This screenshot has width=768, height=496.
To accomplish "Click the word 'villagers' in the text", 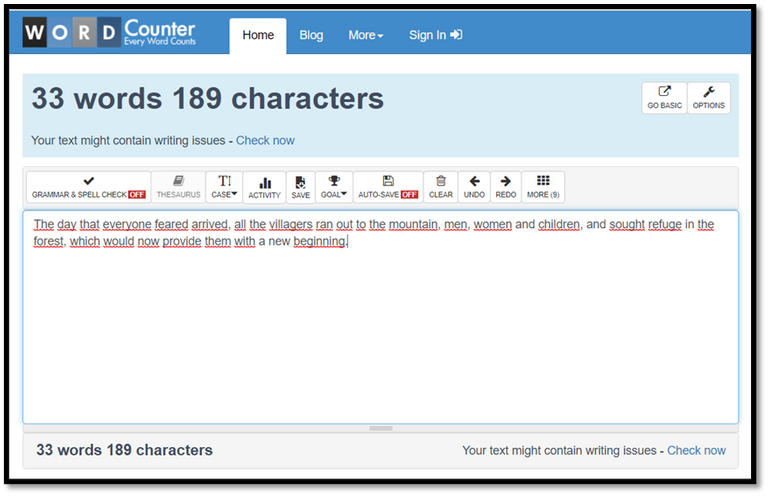I will (290, 224).
